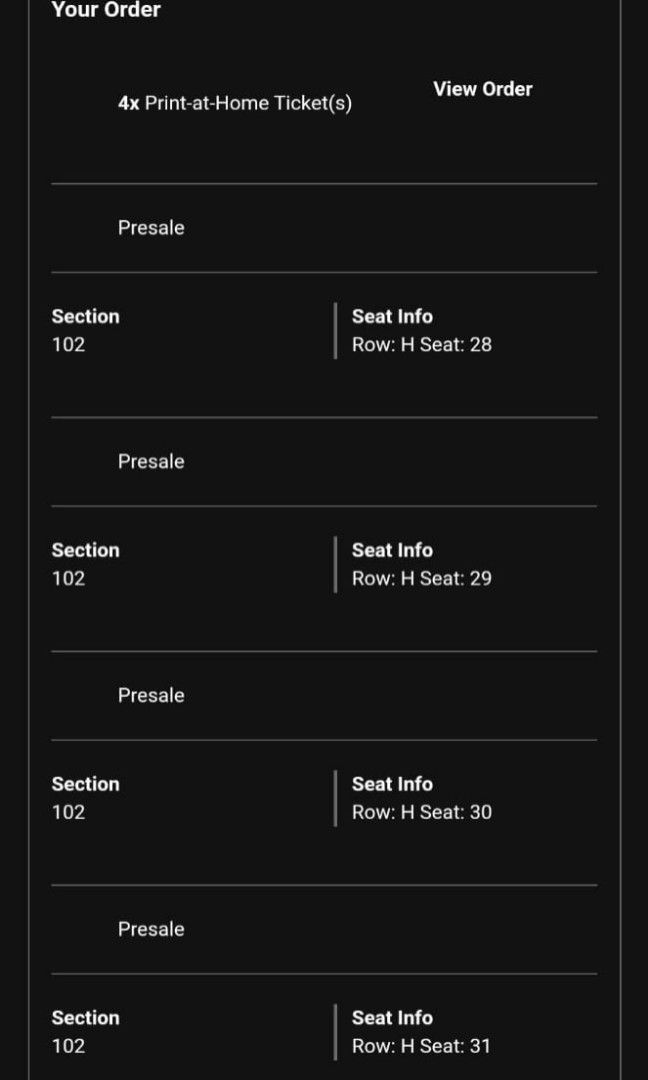648x1080 pixels.
Task: Select Row: H Seat: 28 details
Action: 419,344
